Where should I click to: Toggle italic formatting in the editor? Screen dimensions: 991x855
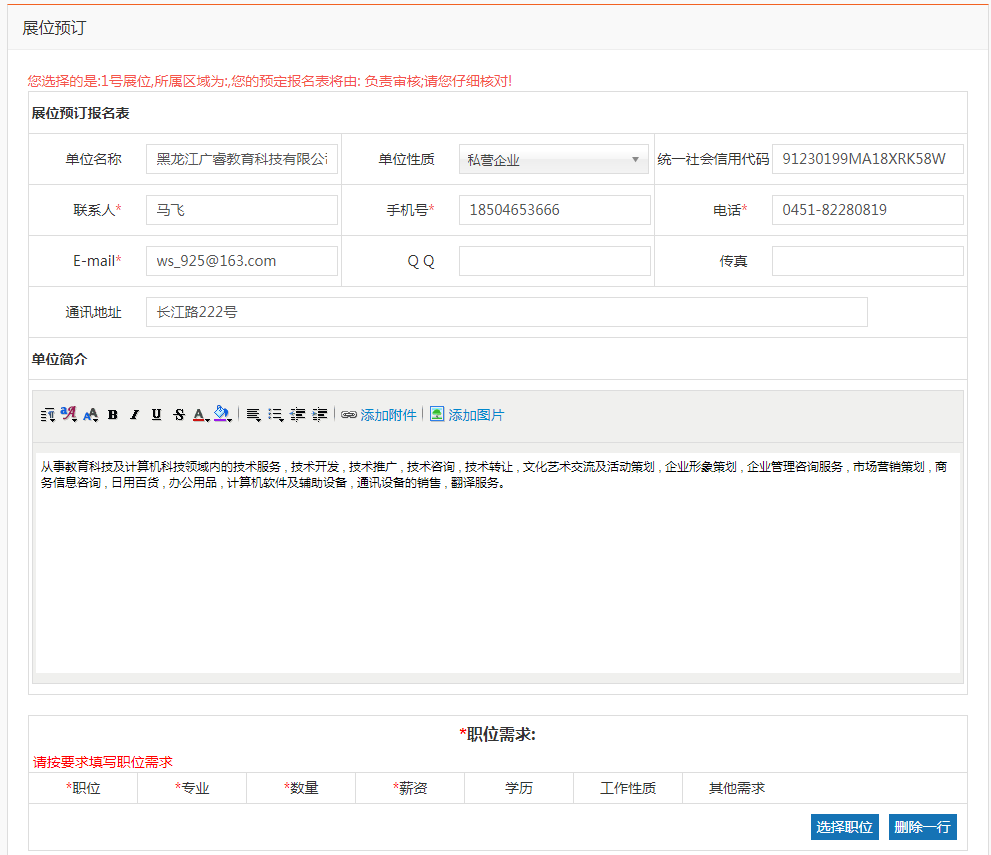pos(134,415)
